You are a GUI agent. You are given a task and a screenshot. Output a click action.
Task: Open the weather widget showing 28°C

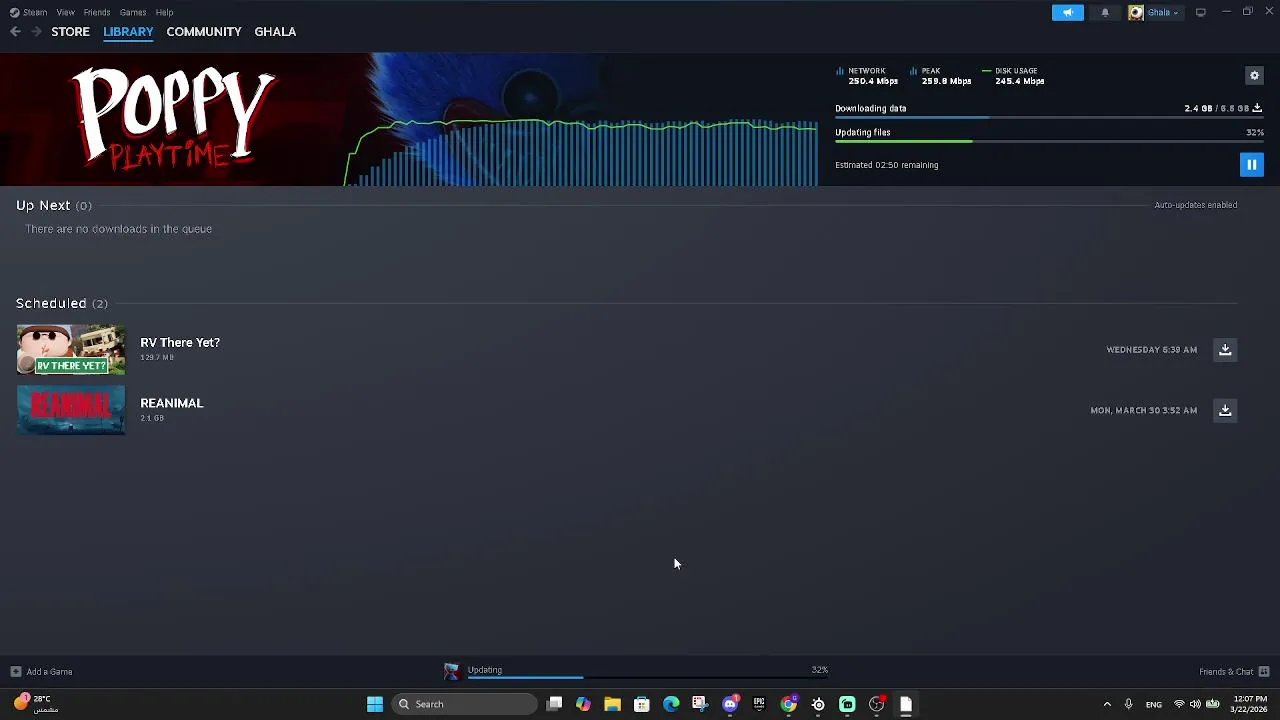tap(35, 704)
